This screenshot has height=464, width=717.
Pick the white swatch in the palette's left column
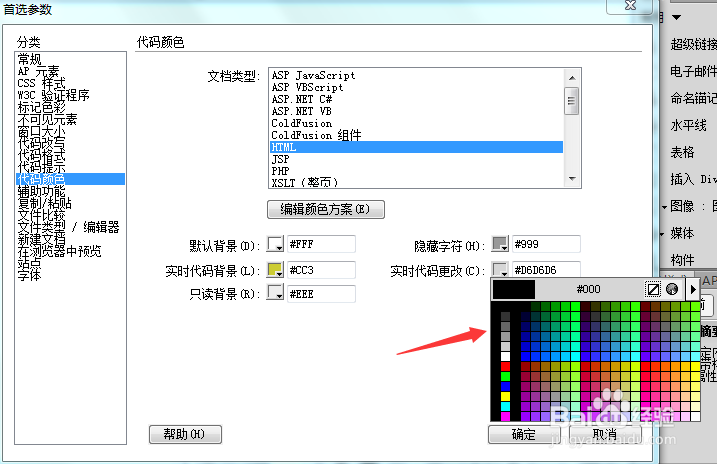[x=505, y=356]
